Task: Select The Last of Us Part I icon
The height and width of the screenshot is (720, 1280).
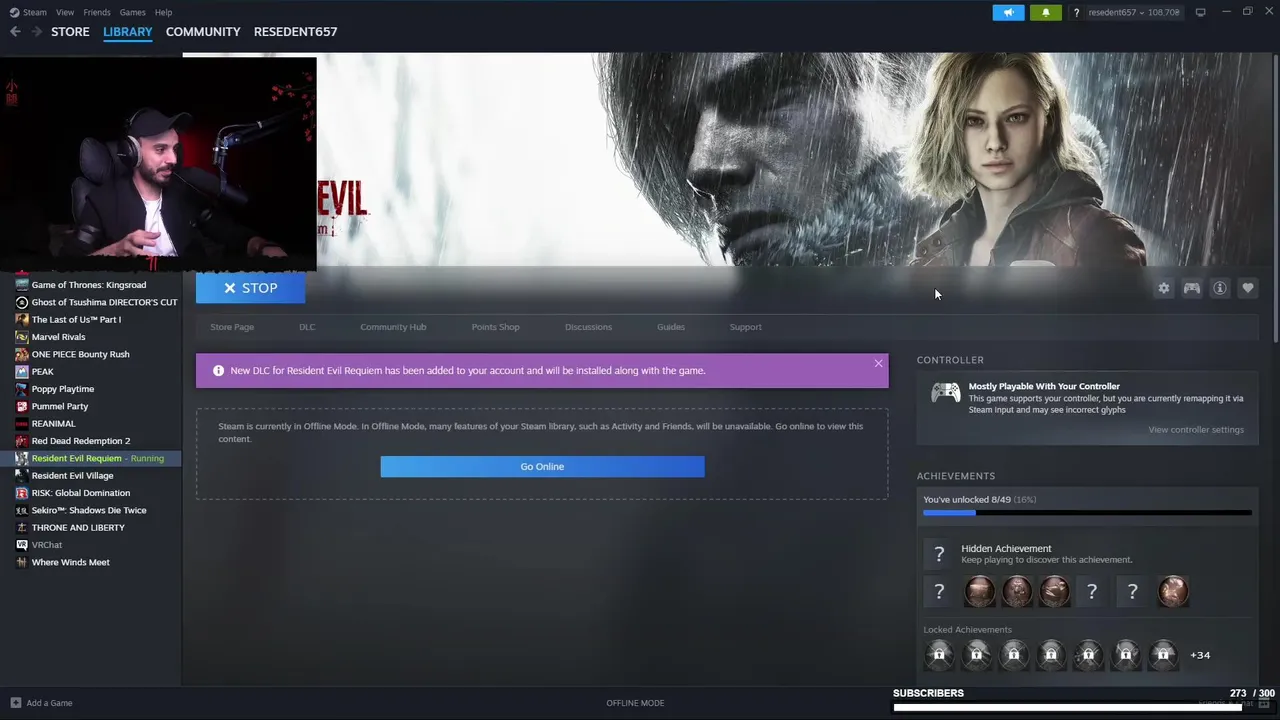Action: coord(22,319)
